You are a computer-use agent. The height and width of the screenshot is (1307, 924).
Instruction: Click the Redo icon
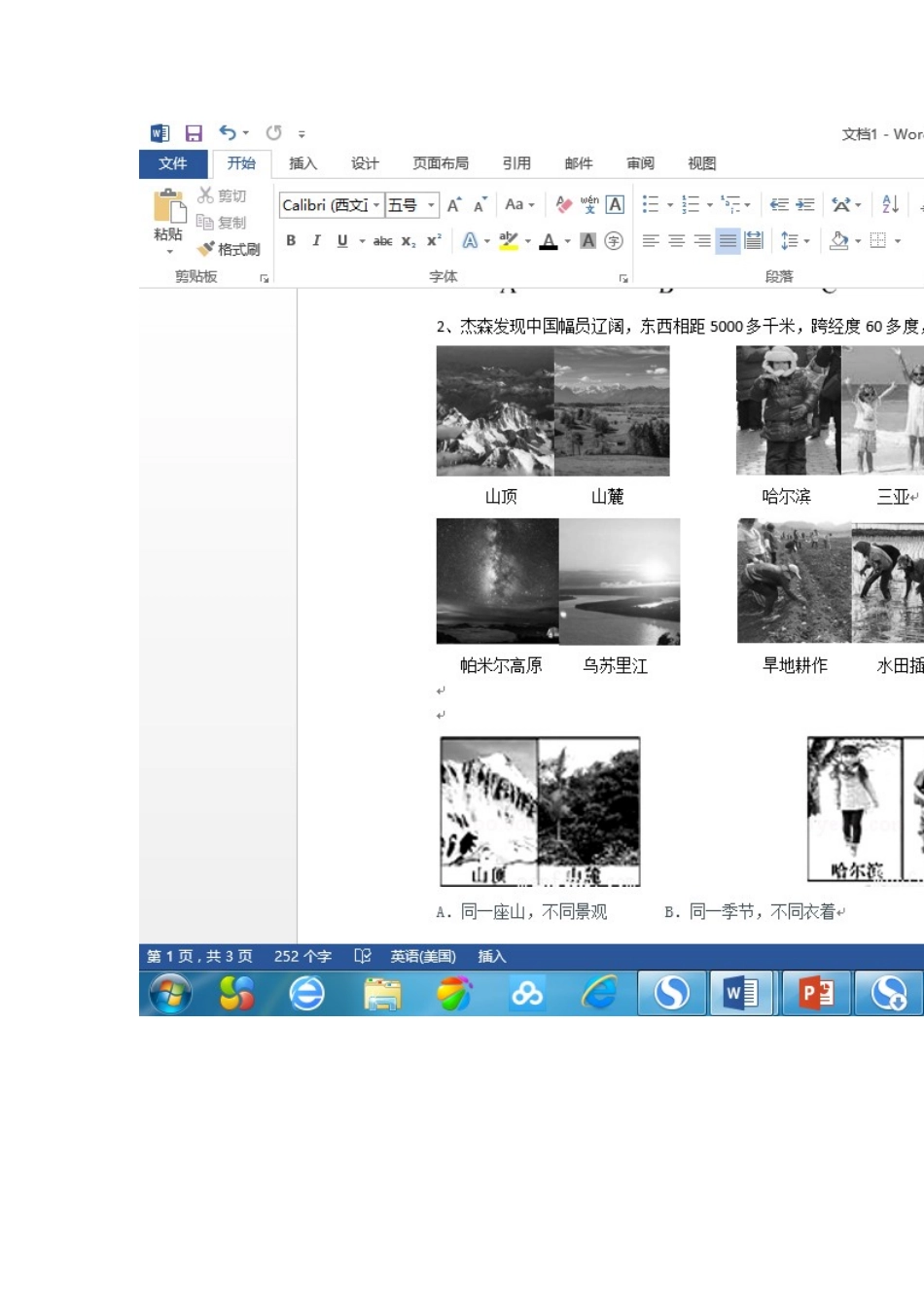pyautogui.click(x=274, y=132)
